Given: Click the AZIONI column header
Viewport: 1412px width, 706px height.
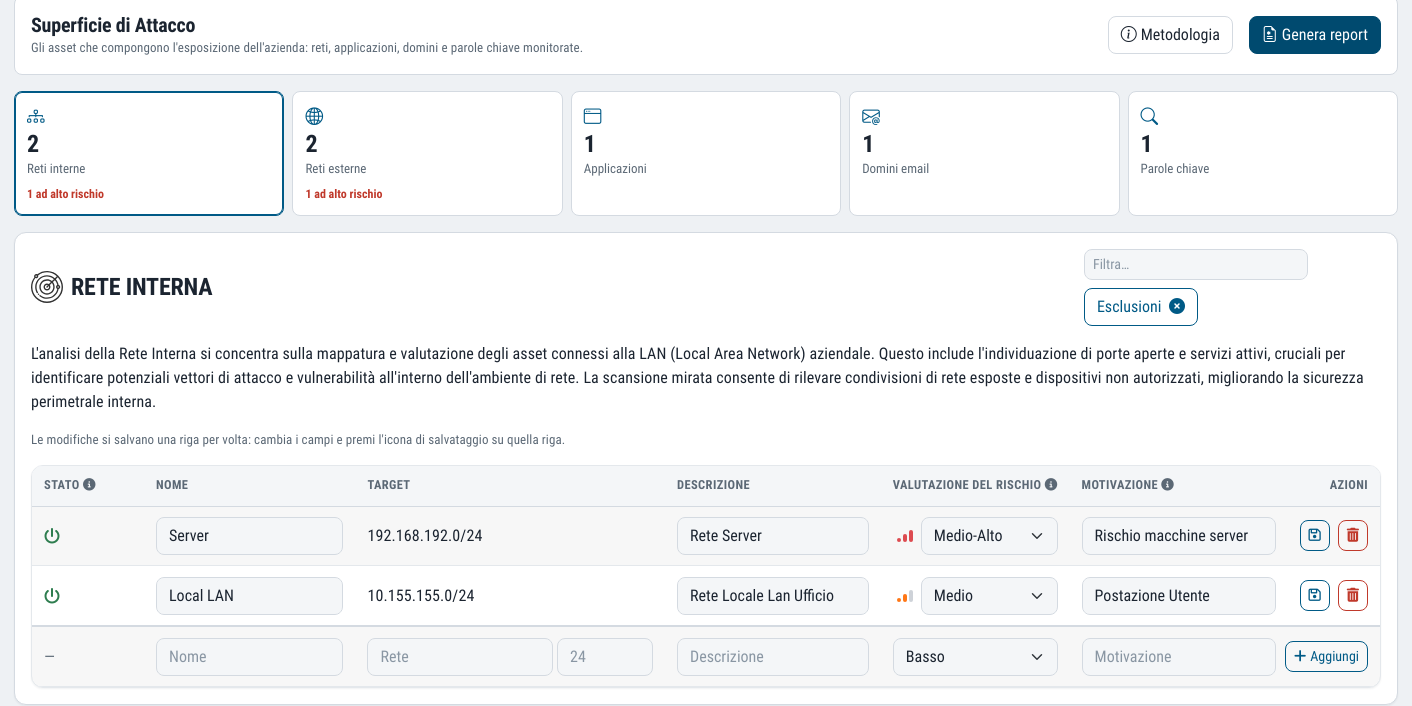Looking at the screenshot, I should tap(1348, 485).
